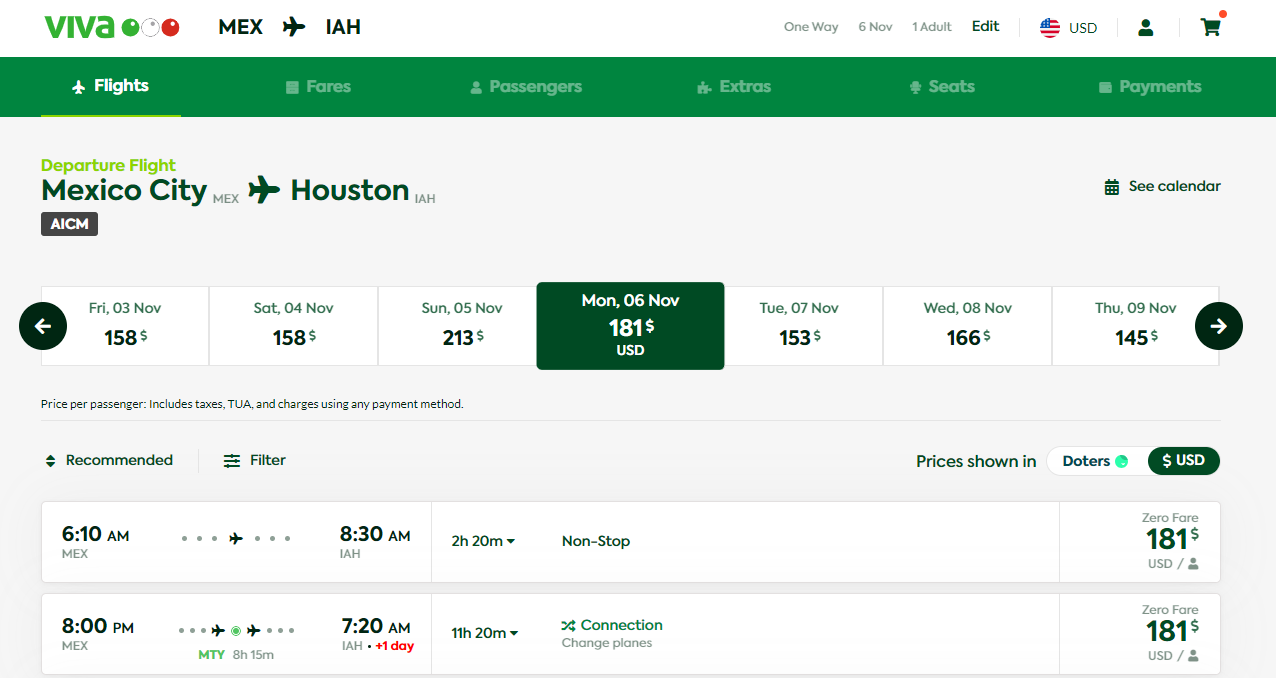Image resolution: width=1276 pixels, height=678 pixels.
Task: Switch prices to $ USD
Action: pos(1183,461)
